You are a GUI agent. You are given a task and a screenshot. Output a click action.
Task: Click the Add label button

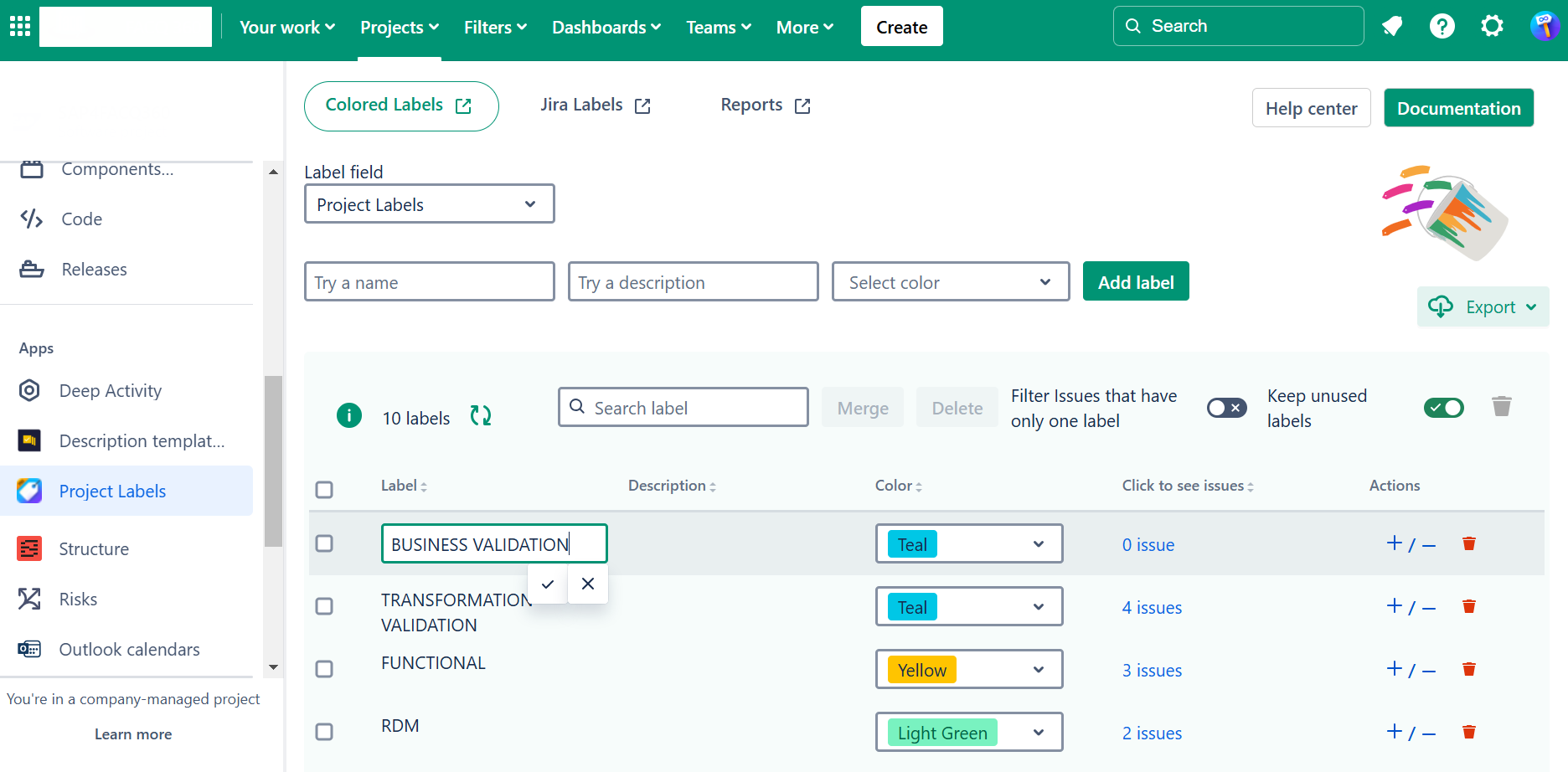click(x=1135, y=282)
